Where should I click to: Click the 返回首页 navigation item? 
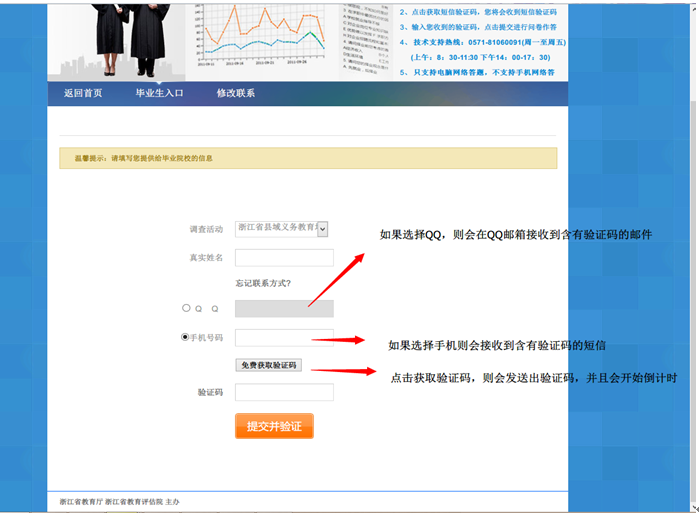(x=83, y=93)
